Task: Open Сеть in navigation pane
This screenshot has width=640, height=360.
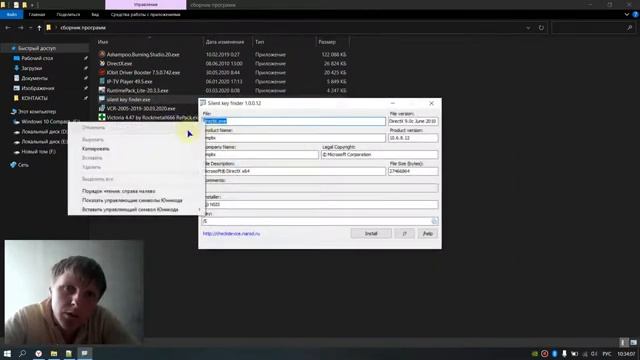Action: pyautogui.click(x=23, y=165)
